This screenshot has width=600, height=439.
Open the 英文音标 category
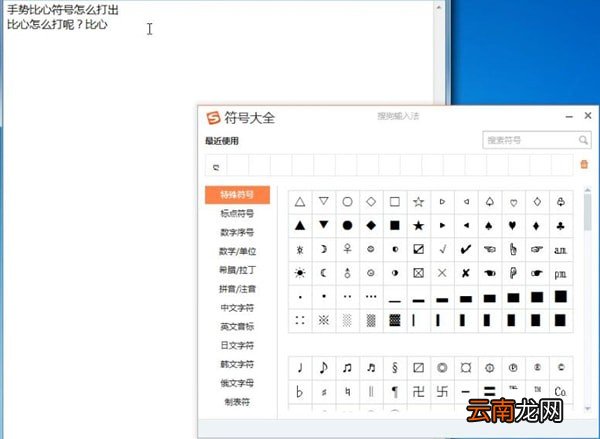point(237,326)
